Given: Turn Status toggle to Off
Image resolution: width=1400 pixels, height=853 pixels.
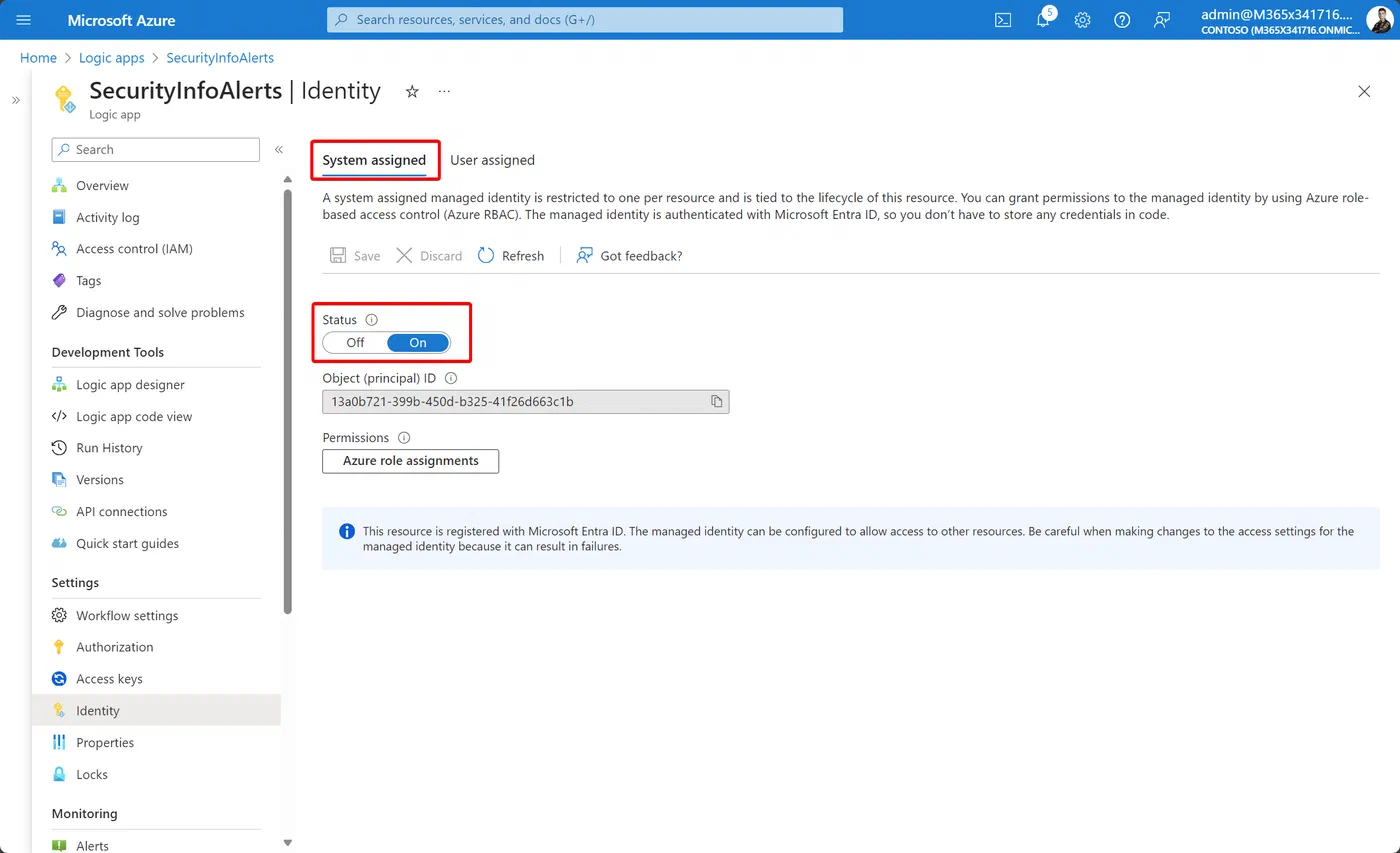Looking at the screenshot, I should 355,343.
